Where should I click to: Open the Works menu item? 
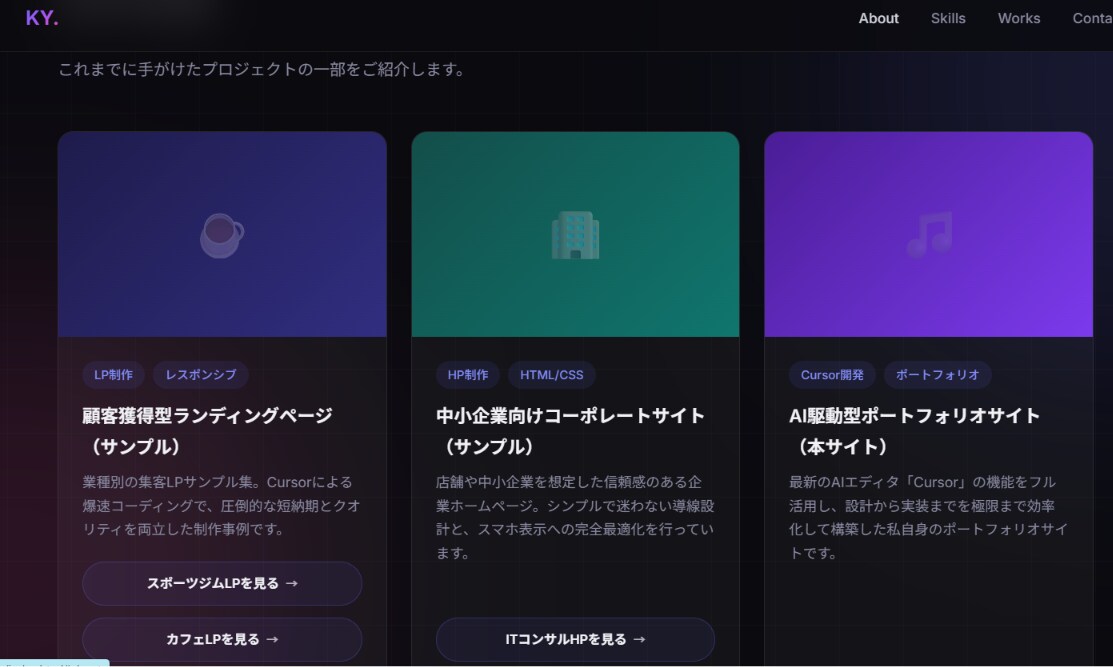(x=1019, y=18)
